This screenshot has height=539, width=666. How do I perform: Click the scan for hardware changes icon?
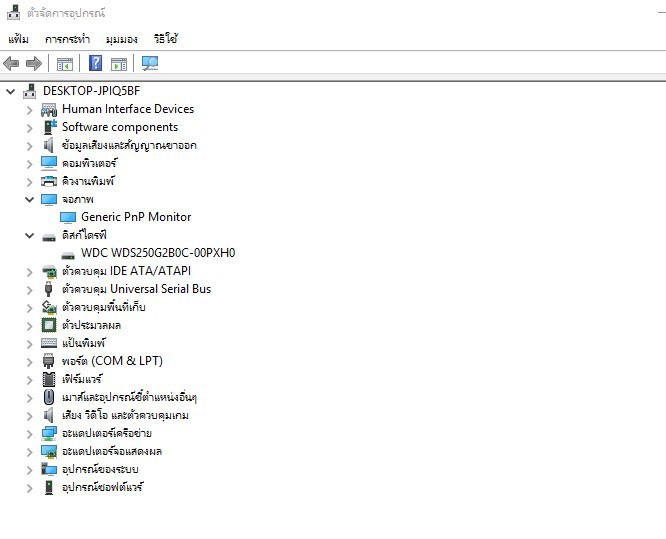[150, 64]
